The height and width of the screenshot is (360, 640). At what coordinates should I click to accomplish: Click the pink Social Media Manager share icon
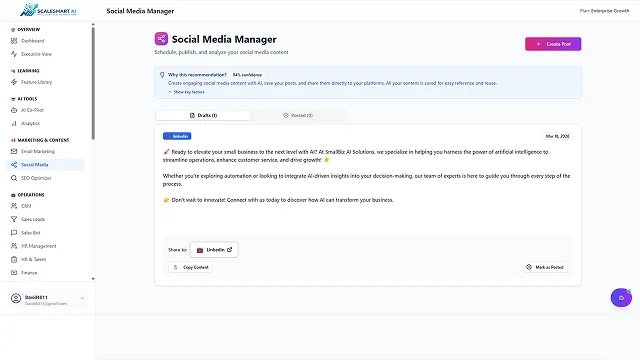click(161, 39)
